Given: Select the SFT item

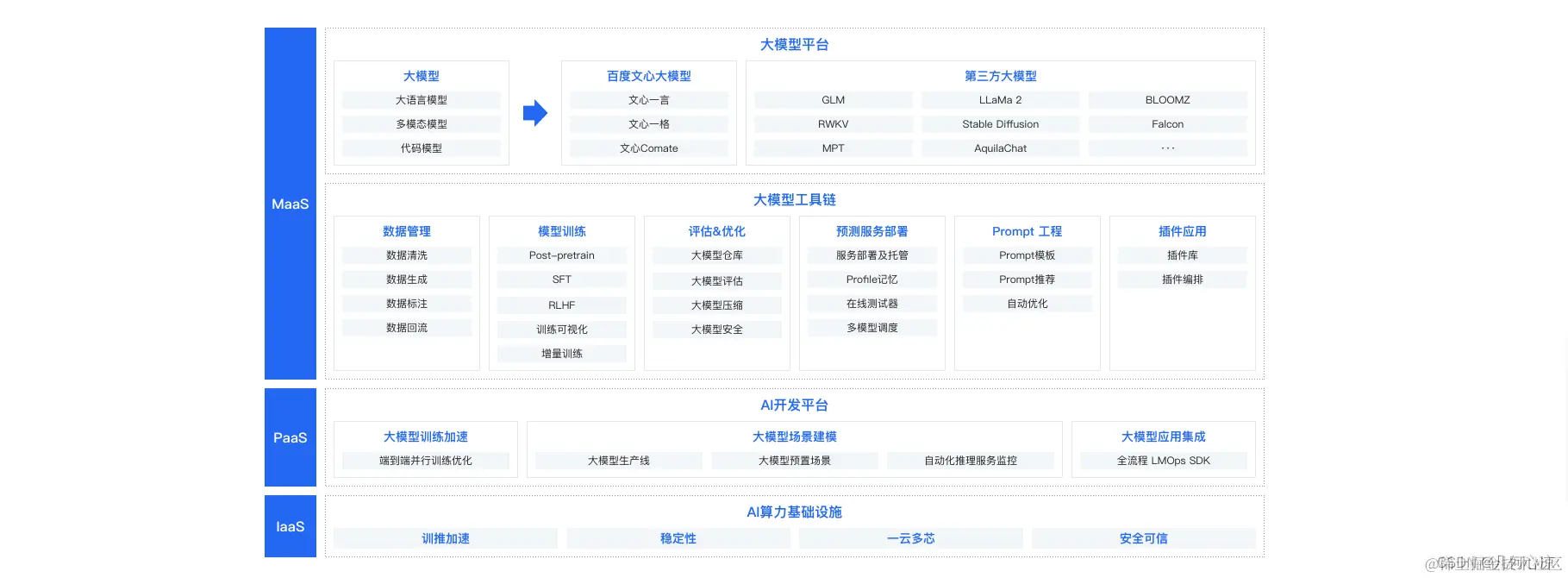Looking at the screenshot, I should [x=562, y=280].
